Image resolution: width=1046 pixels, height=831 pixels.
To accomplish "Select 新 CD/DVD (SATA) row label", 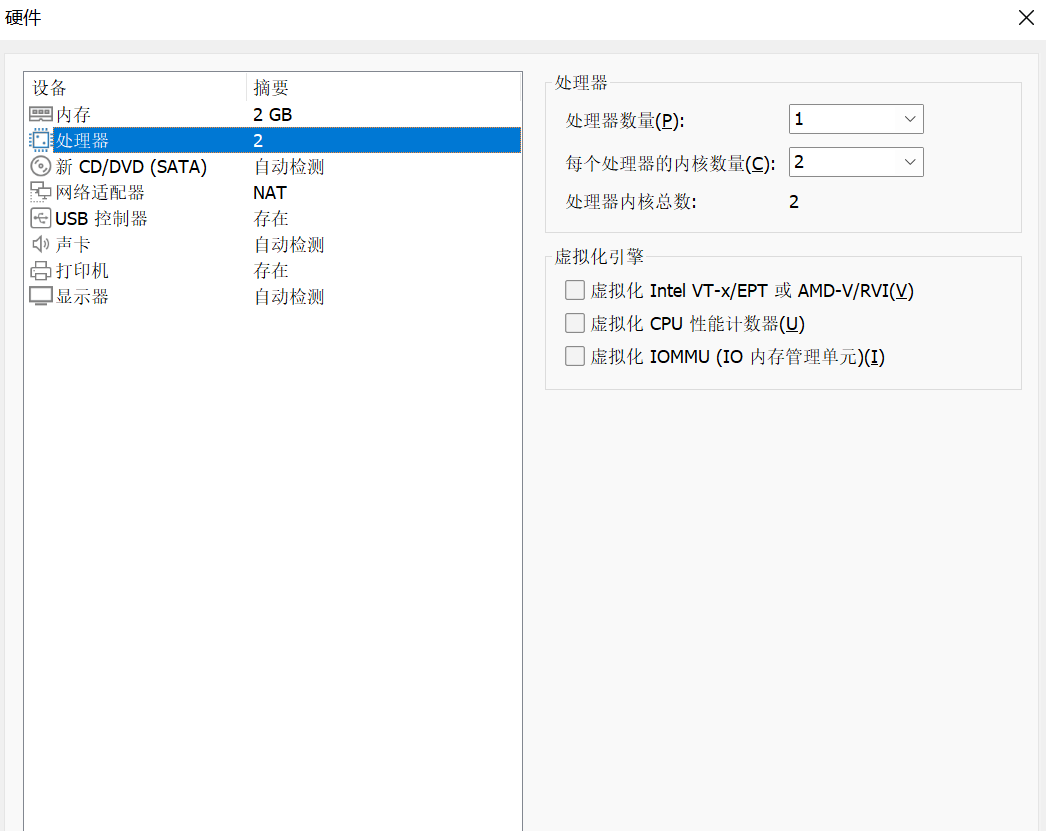I will (x=131, y=167).
